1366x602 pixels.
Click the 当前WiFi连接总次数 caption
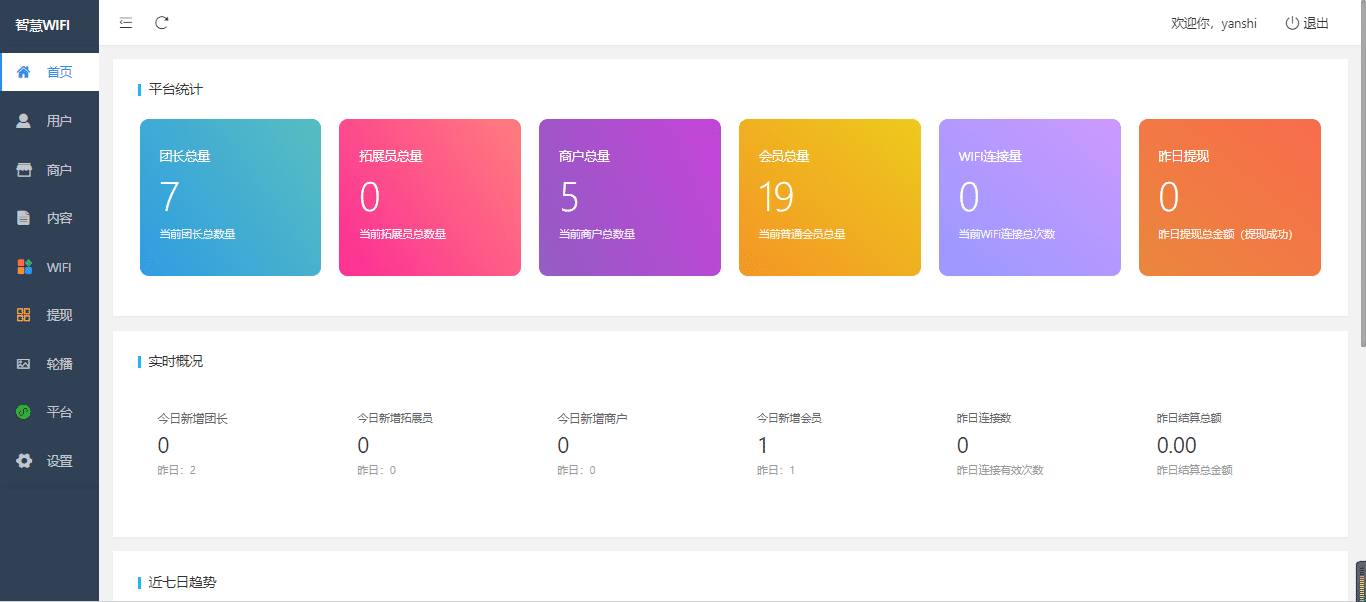1007,234
